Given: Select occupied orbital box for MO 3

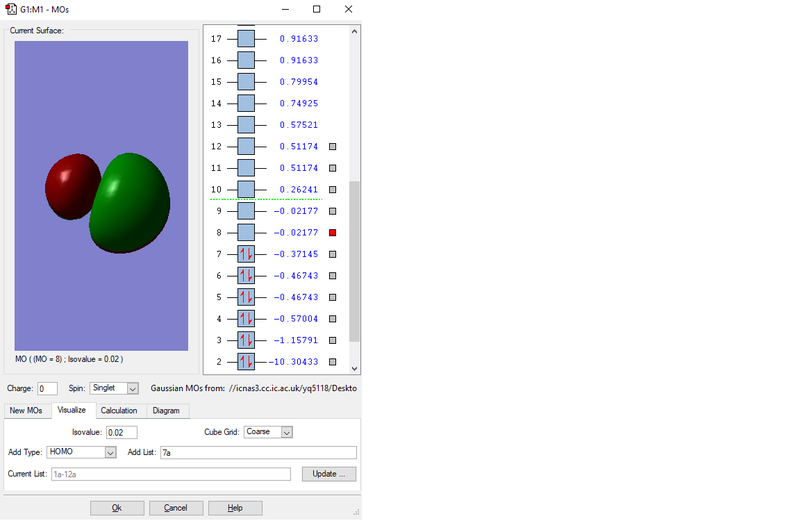Looking at the screenshot, I should coord(246,340).
